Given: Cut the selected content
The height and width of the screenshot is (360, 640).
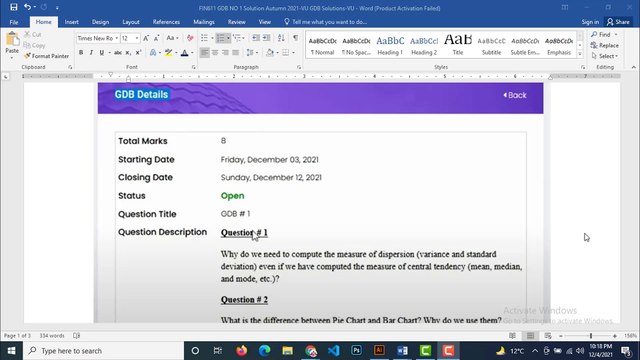Looking at the screenshot, I should (x=33, y=34).
